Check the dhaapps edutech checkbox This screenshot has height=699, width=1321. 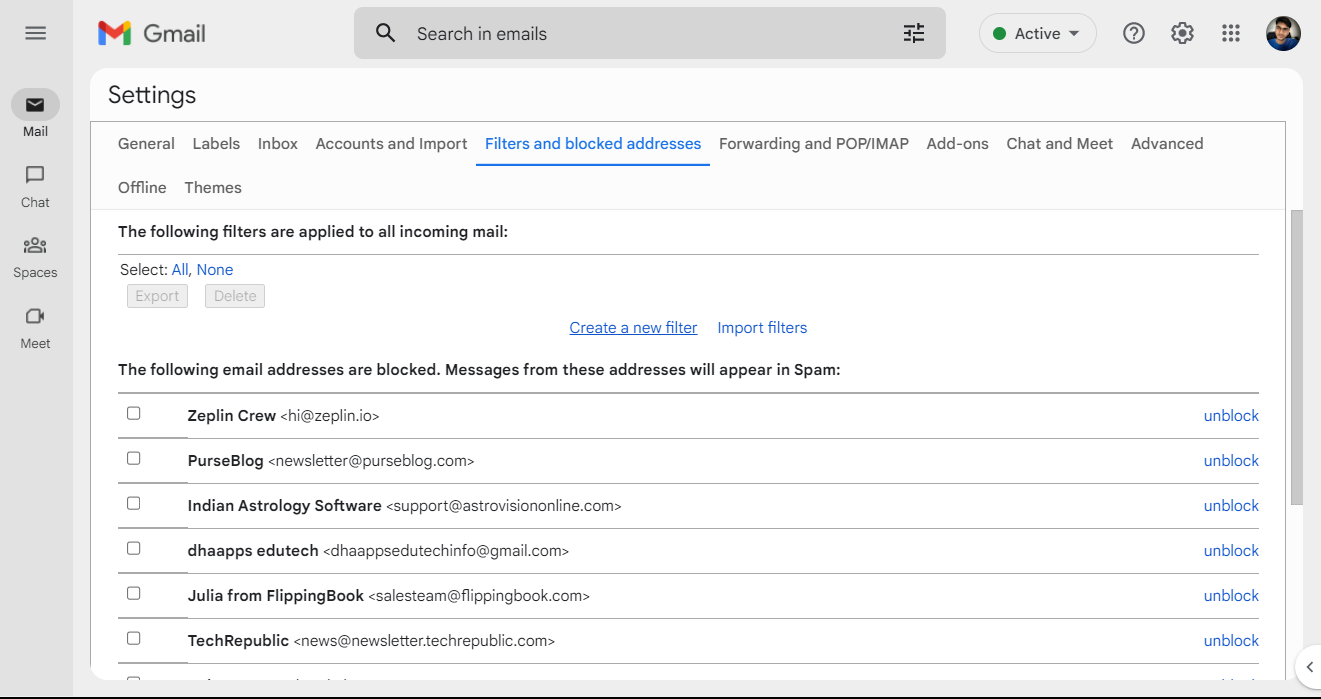(x=134, y=548)
